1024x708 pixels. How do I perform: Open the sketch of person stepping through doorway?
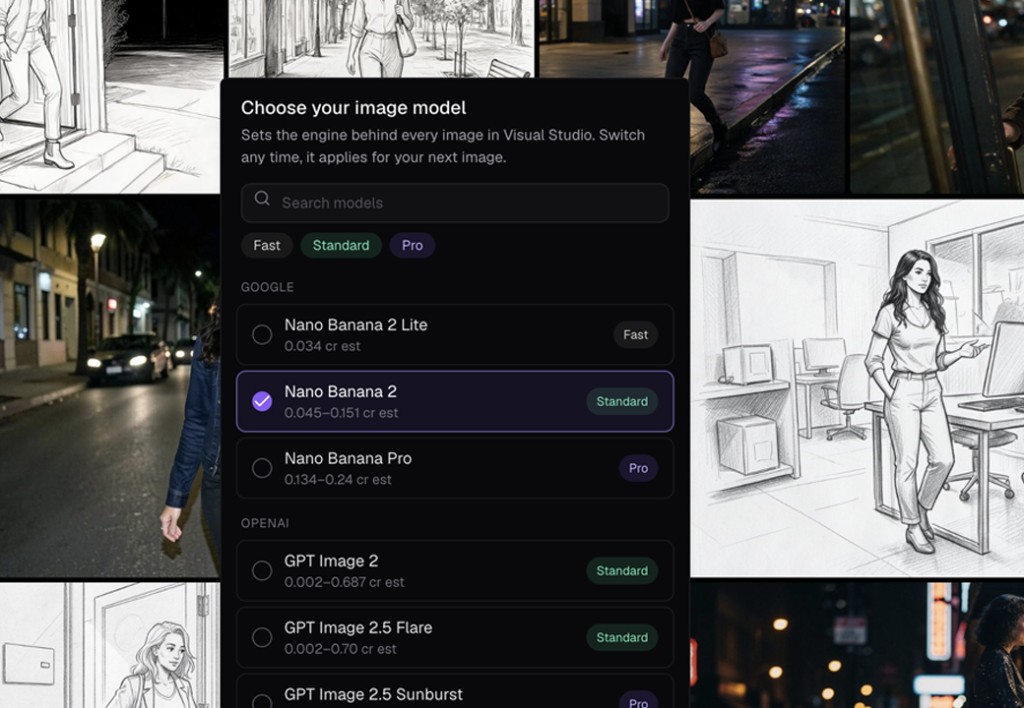[x=110, y=96]
